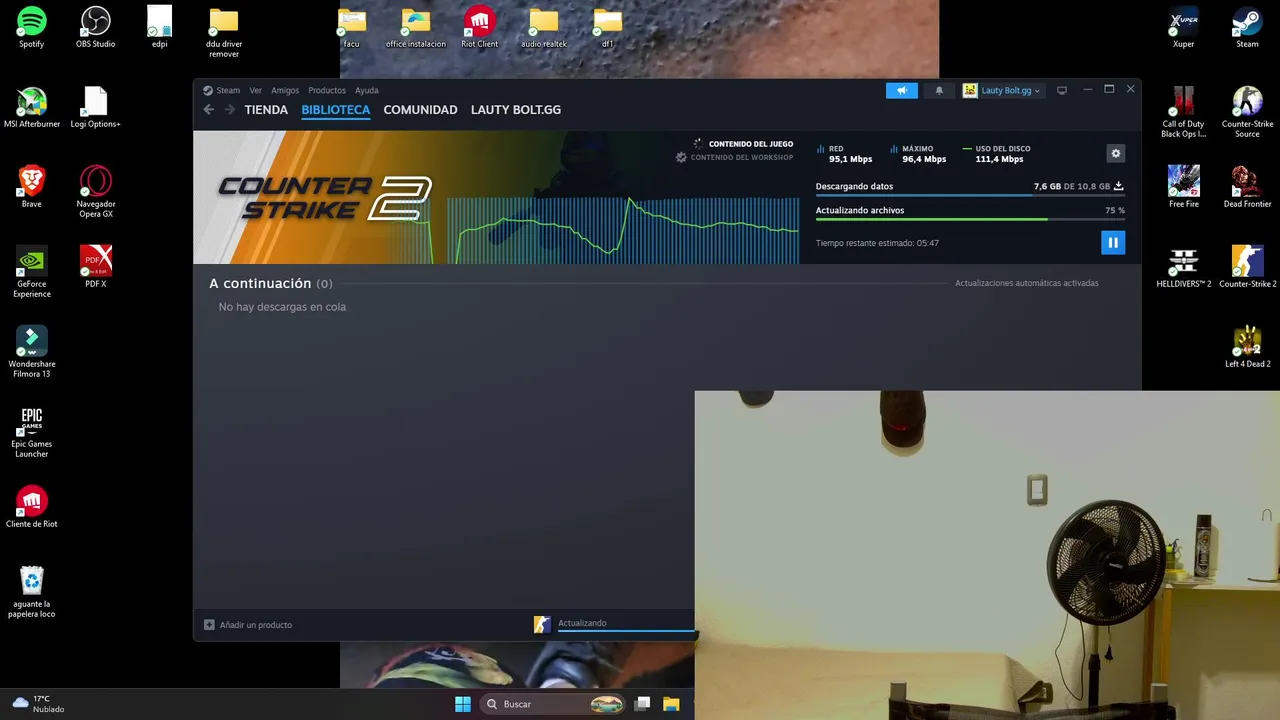1280x720 pixels.
Task: Switch to the COMUNIDAD tab
Action: pos(420,110)
